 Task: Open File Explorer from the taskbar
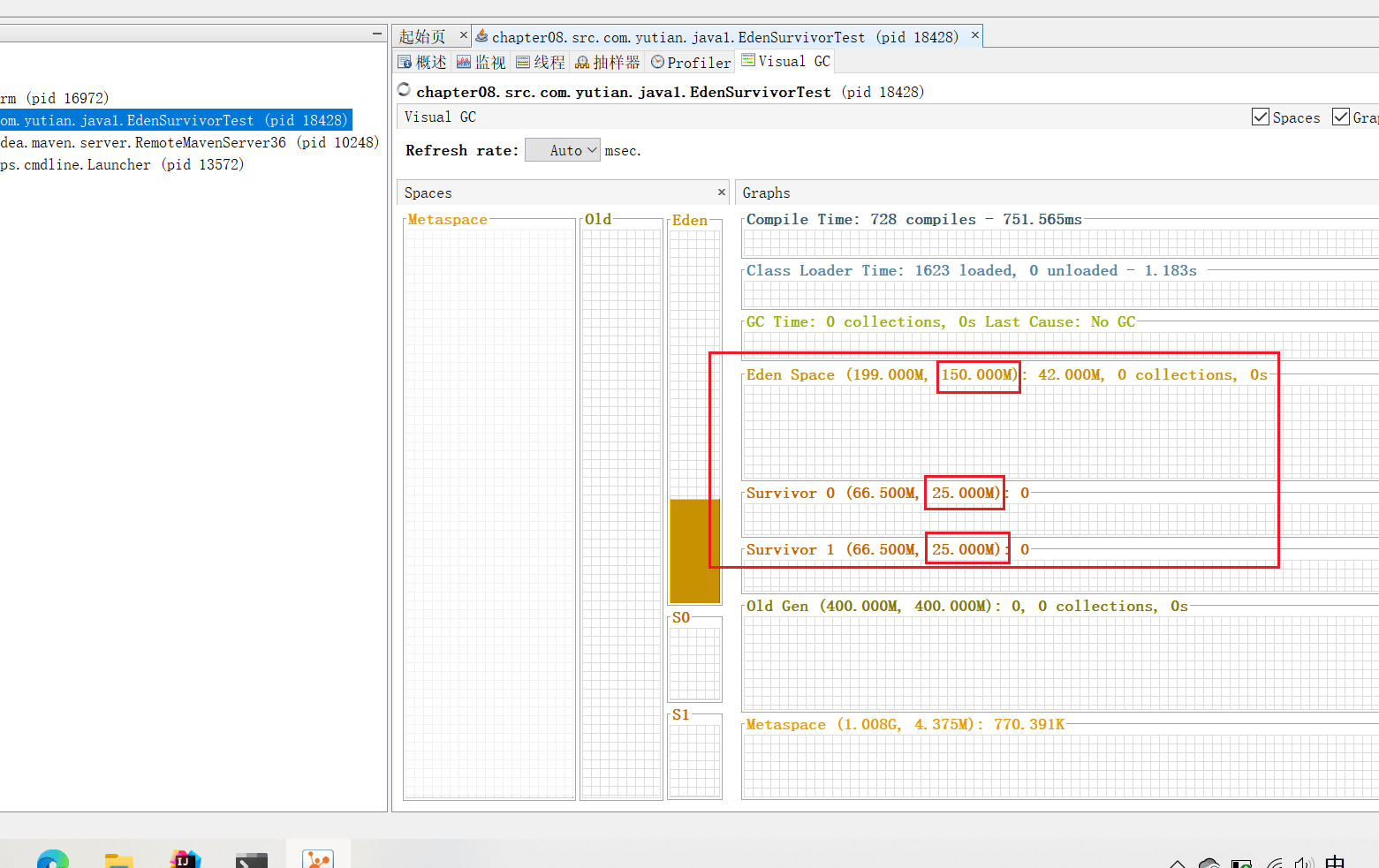point(119,860)
